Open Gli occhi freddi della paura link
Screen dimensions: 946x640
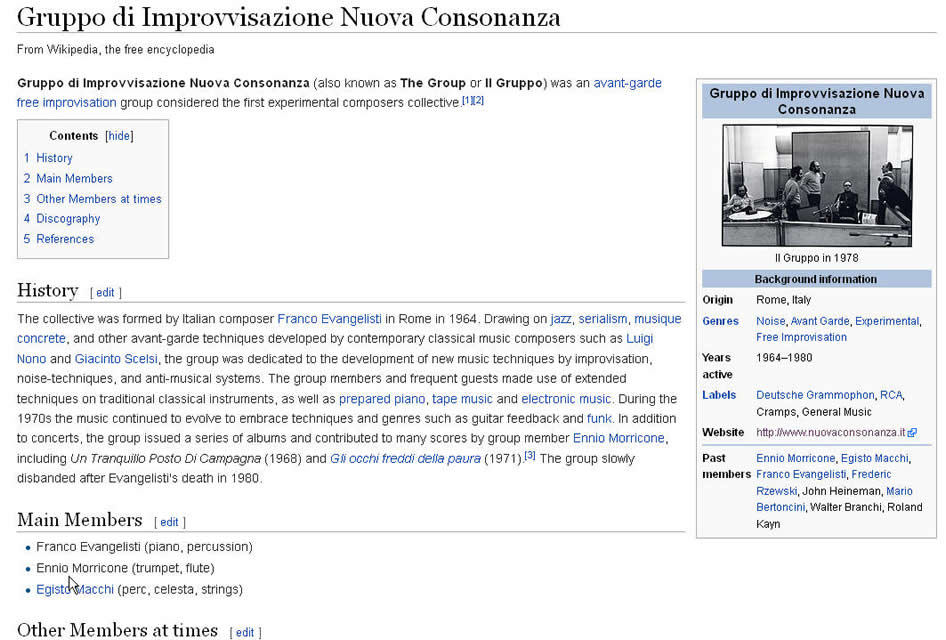(405, 458)
